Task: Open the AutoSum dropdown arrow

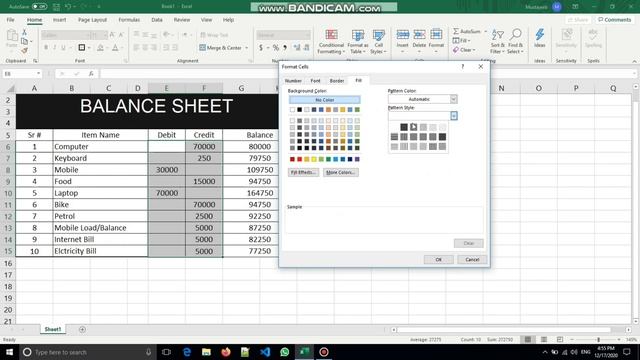Action: pyautogui.click(x=485, y=31)
